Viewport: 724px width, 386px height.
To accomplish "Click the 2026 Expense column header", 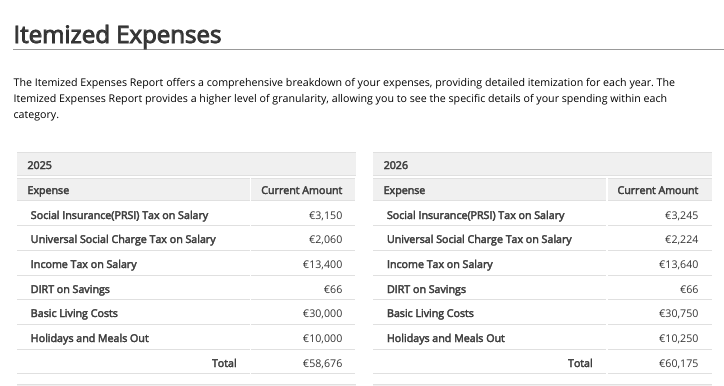I will [x=489, y=190].
